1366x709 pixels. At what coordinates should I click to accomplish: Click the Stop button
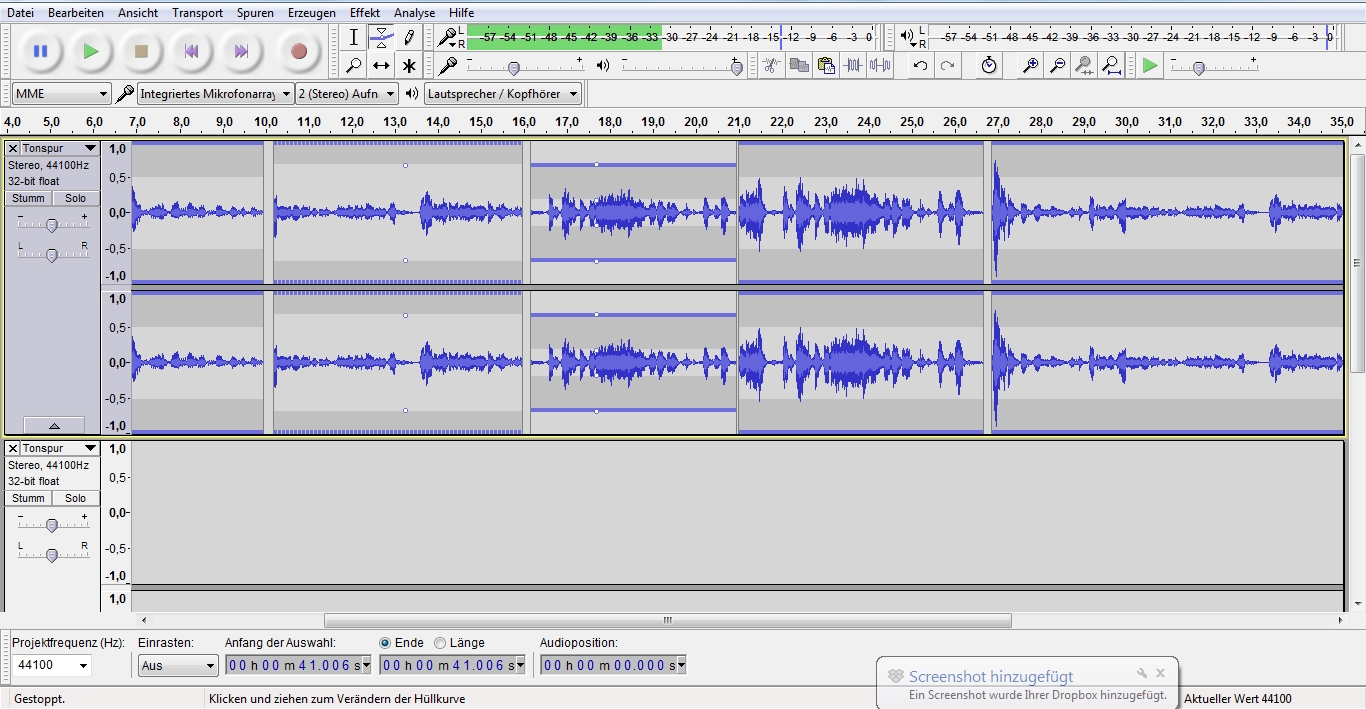(141, 51)
